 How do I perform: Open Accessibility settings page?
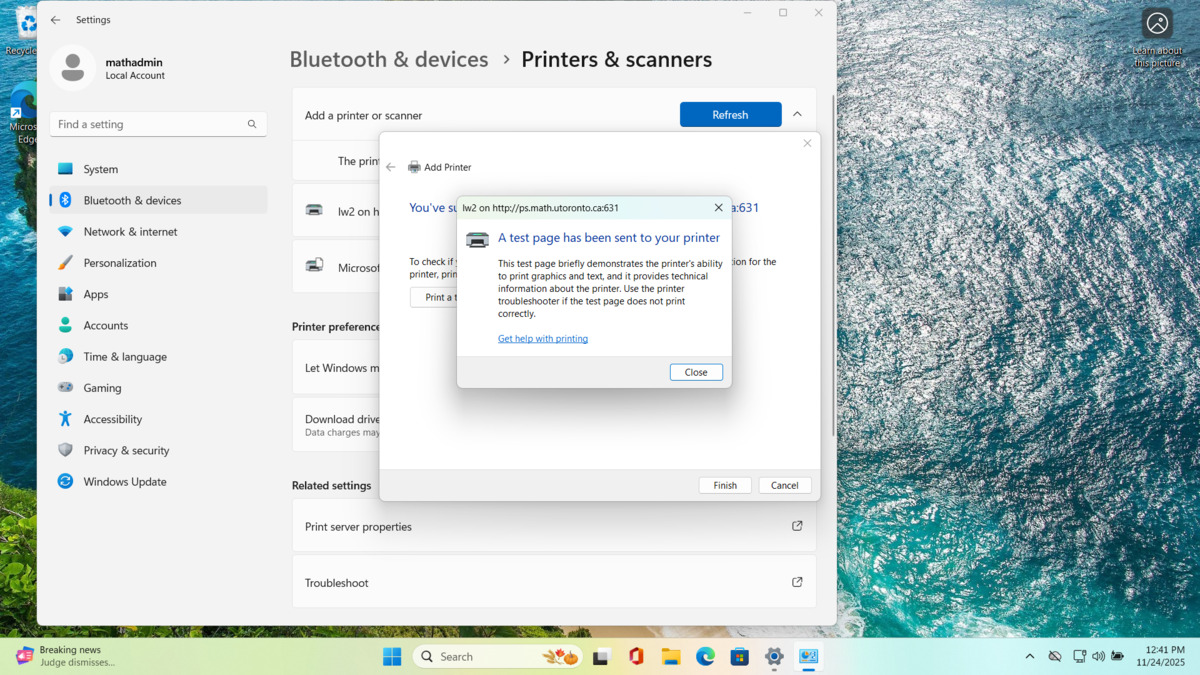pyautogui.click(x=113, y=419)
